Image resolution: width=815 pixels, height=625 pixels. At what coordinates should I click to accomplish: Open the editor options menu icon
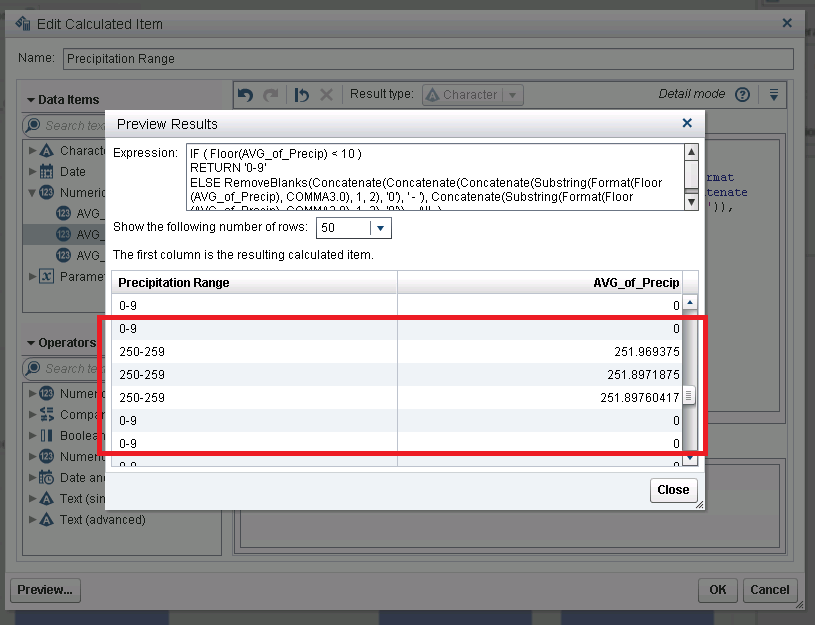(774, 95)
